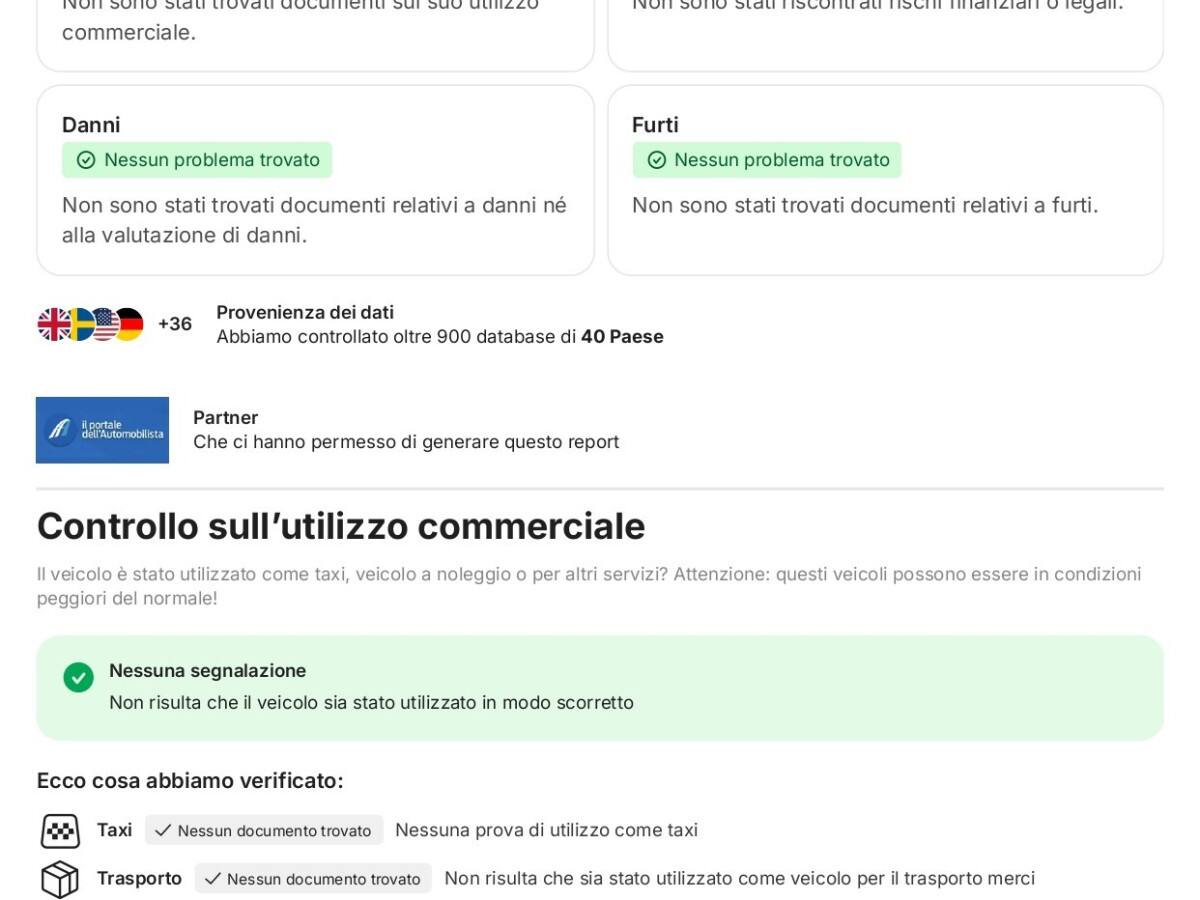This screenshot has height=900, width=1200.
Task: Click the German flag icon
Action: pyautogui.click(x=130, y=324)
